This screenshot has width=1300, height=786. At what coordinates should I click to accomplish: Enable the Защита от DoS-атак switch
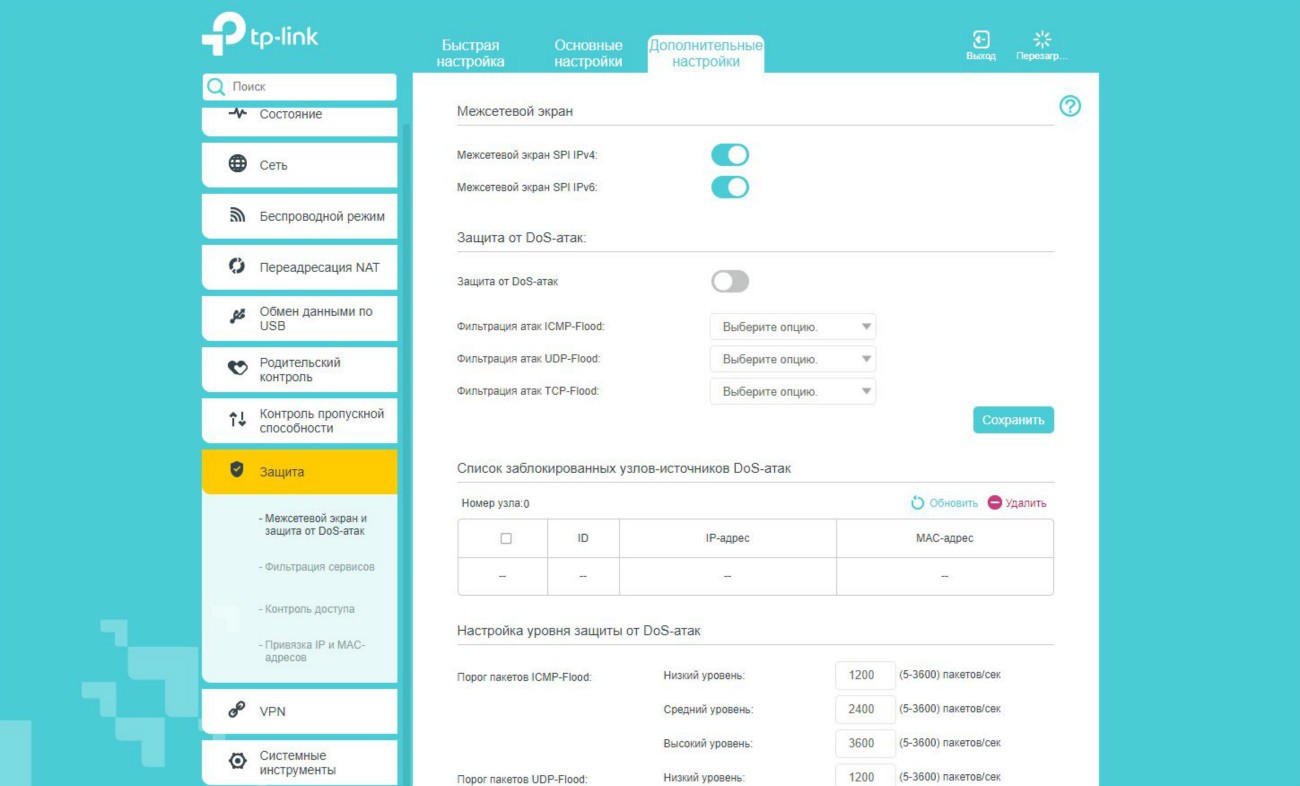729,282
